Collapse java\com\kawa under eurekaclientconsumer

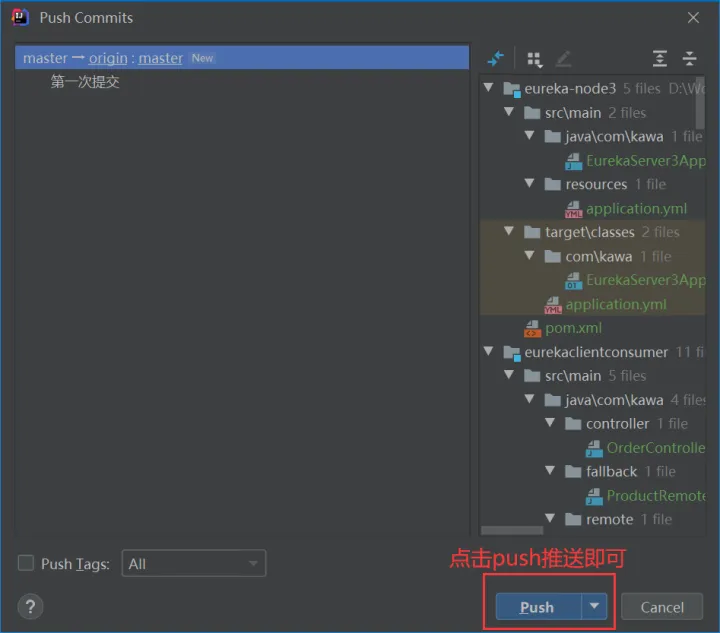529,398
